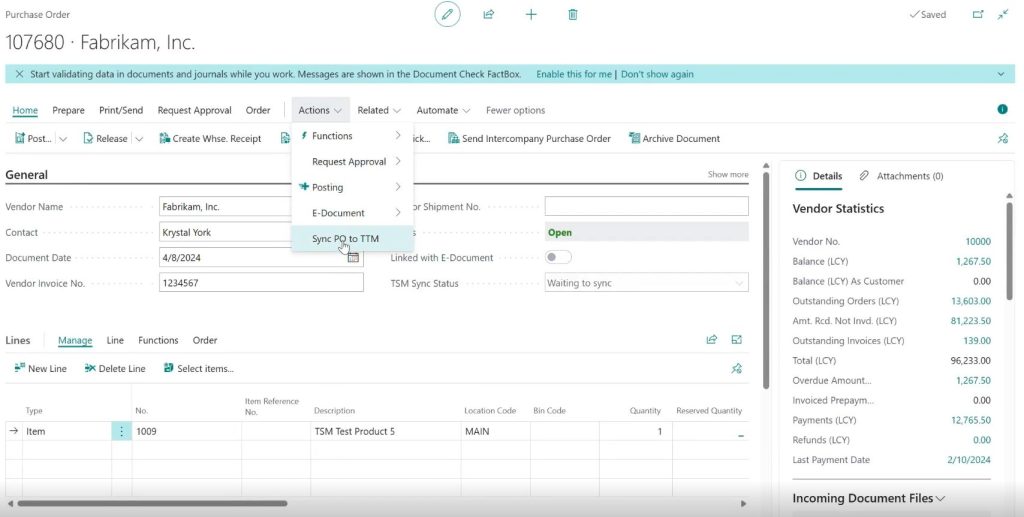1024x517 pixels.
Task: Expand the Functions submenu
Action: (x=350, y=136)
